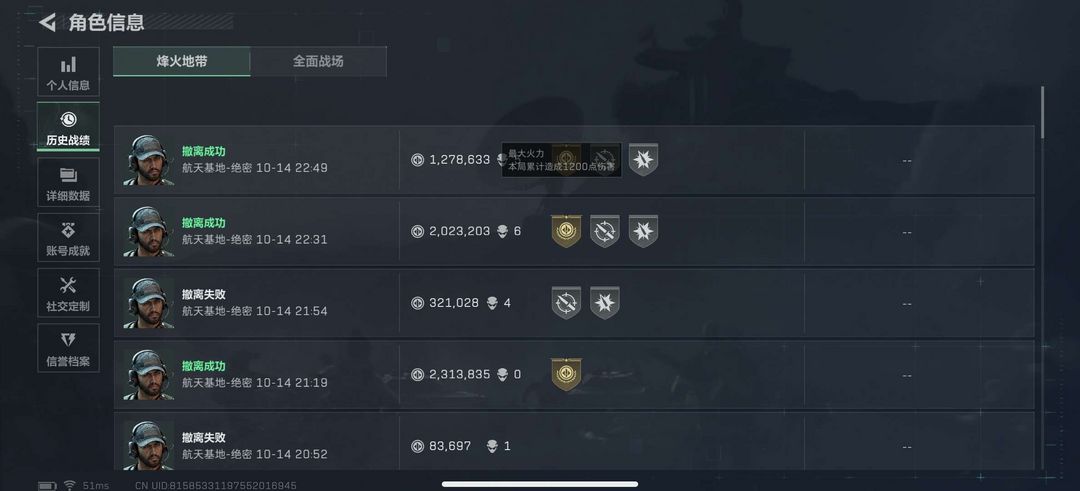Open the 撤离成功 match from 10-14 22:49
Viewport: 1080px width, 491px height.
(574, 160)
